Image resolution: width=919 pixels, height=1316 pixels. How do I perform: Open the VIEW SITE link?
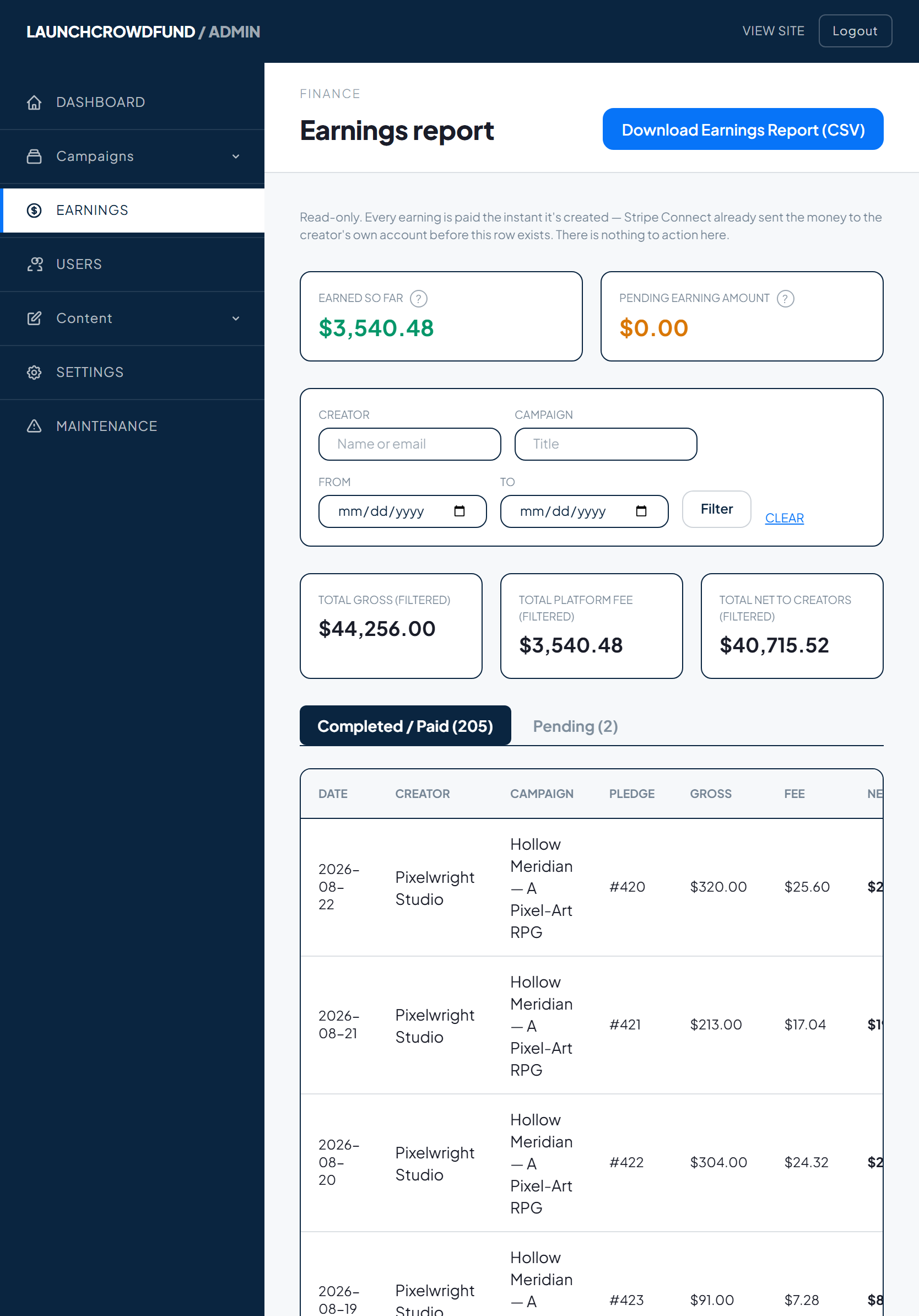(773, 31)
